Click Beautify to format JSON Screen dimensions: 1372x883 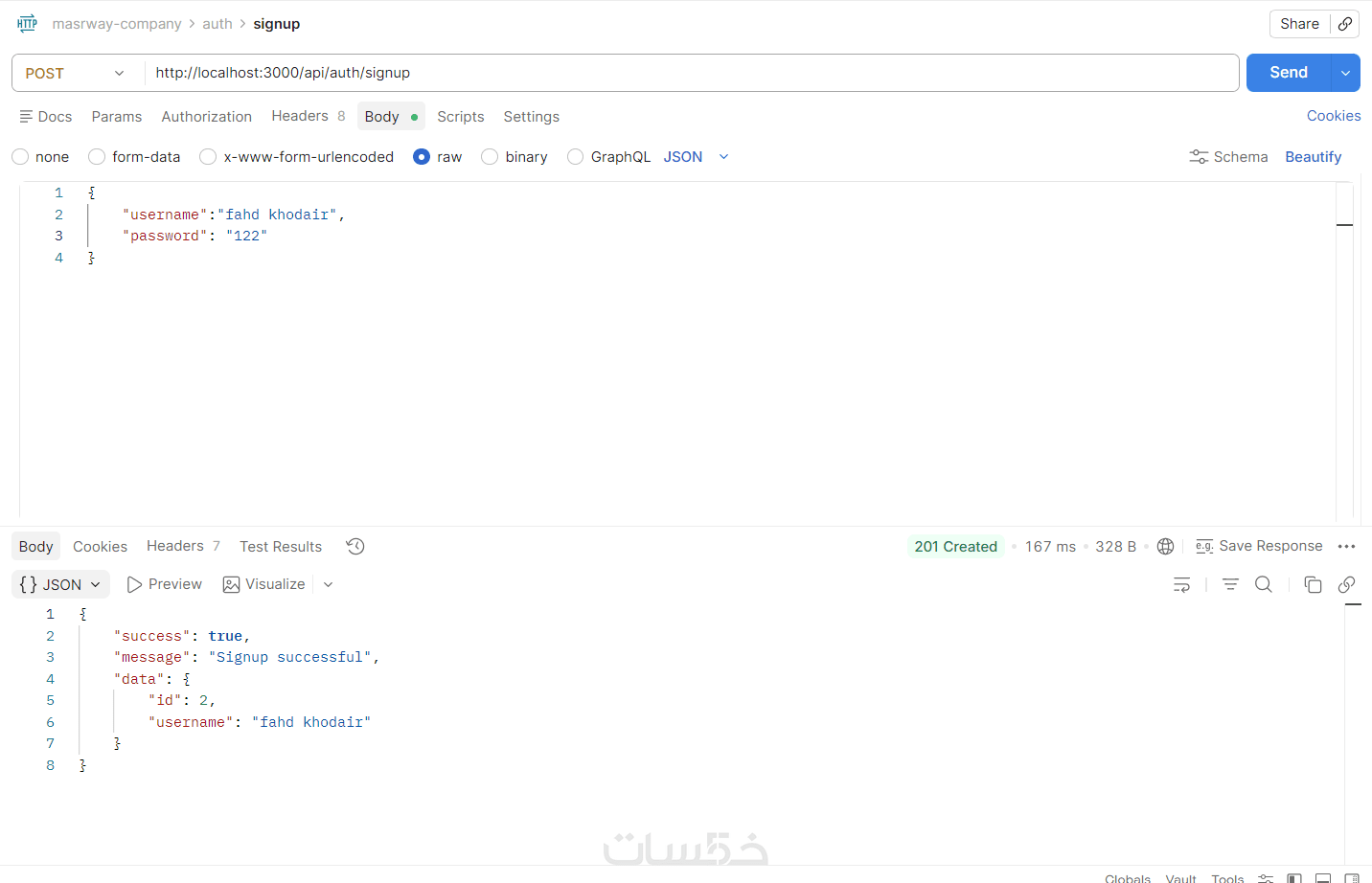[1314, 157]
